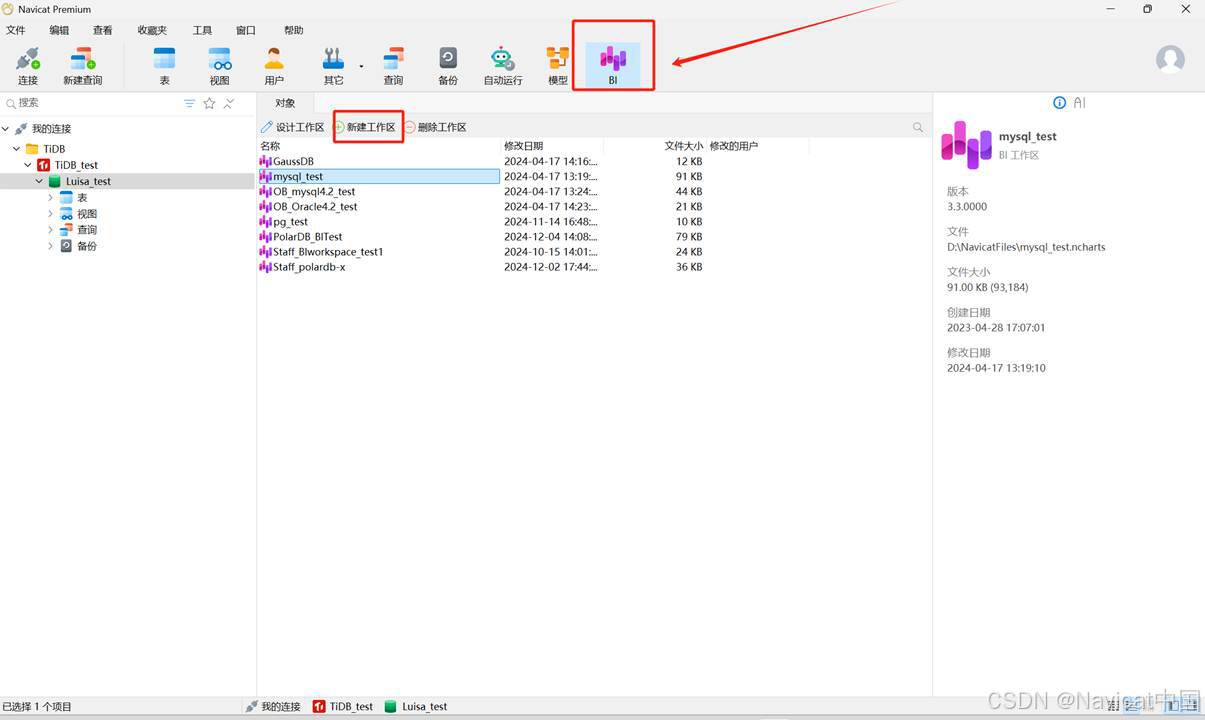The height and width of the screenshot is (720, 1205).
Task: Click 我的连接 in the status bar
Action: coord(273,706)
